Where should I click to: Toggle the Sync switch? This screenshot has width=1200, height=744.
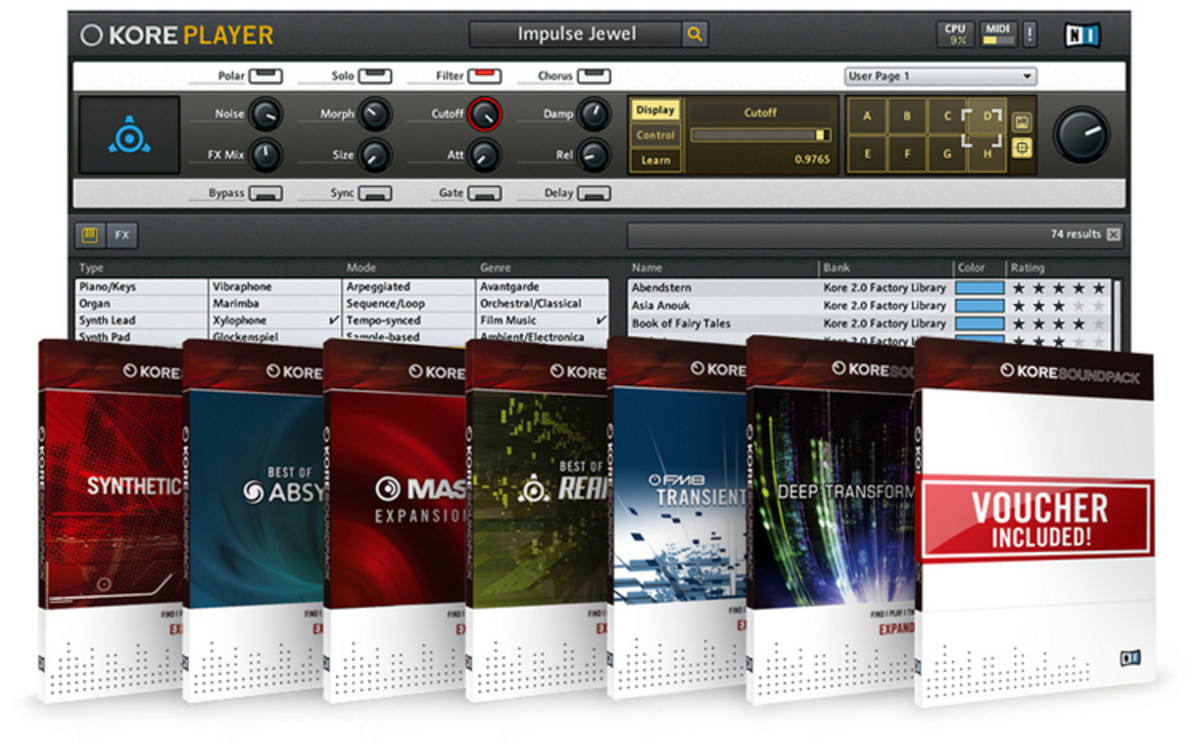pos(374,194)
